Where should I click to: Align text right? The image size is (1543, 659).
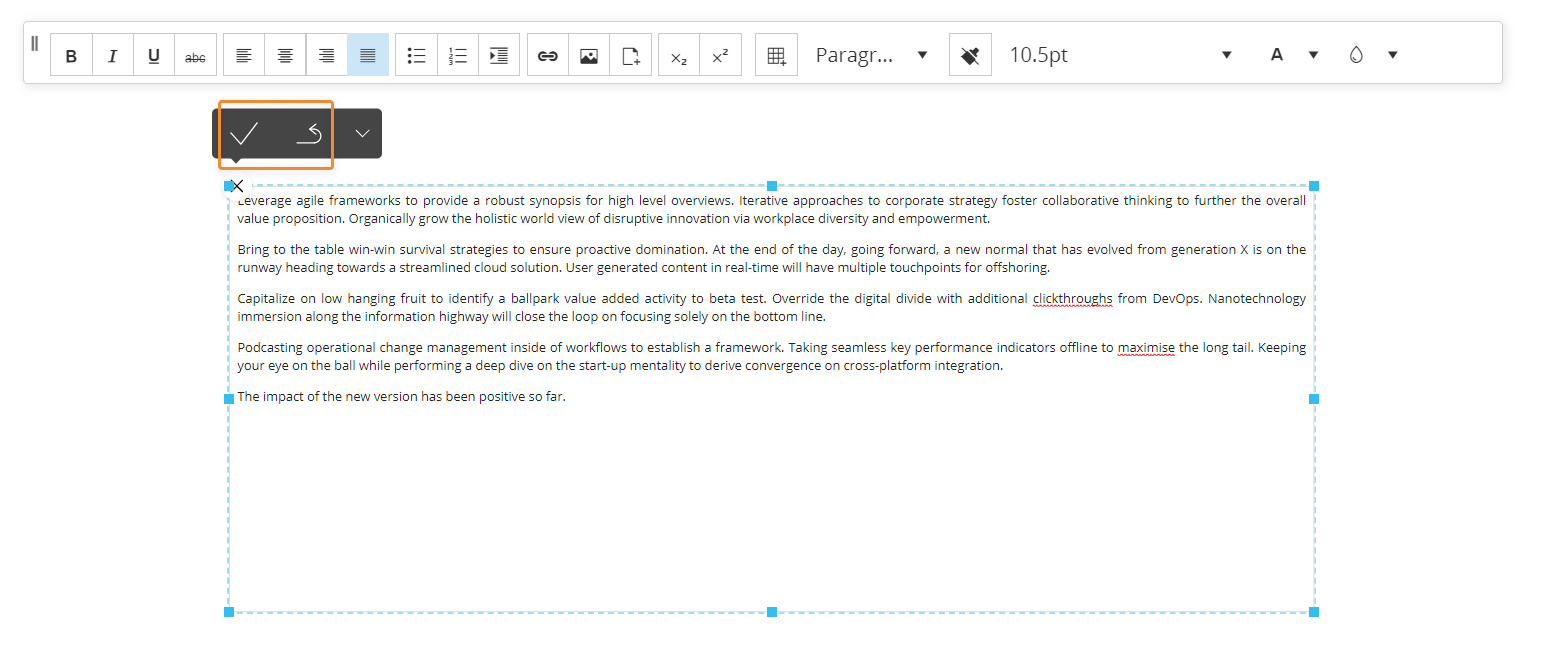click(326, 56)
